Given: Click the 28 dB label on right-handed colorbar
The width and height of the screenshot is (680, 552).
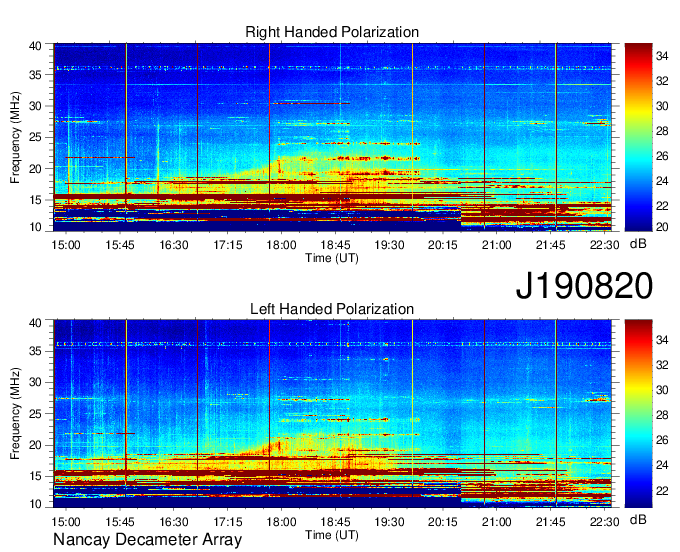Looking at the screenshot, I should [662, 131].
